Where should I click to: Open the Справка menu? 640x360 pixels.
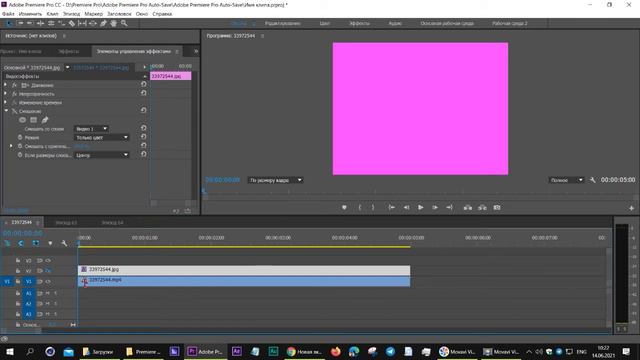162,14
